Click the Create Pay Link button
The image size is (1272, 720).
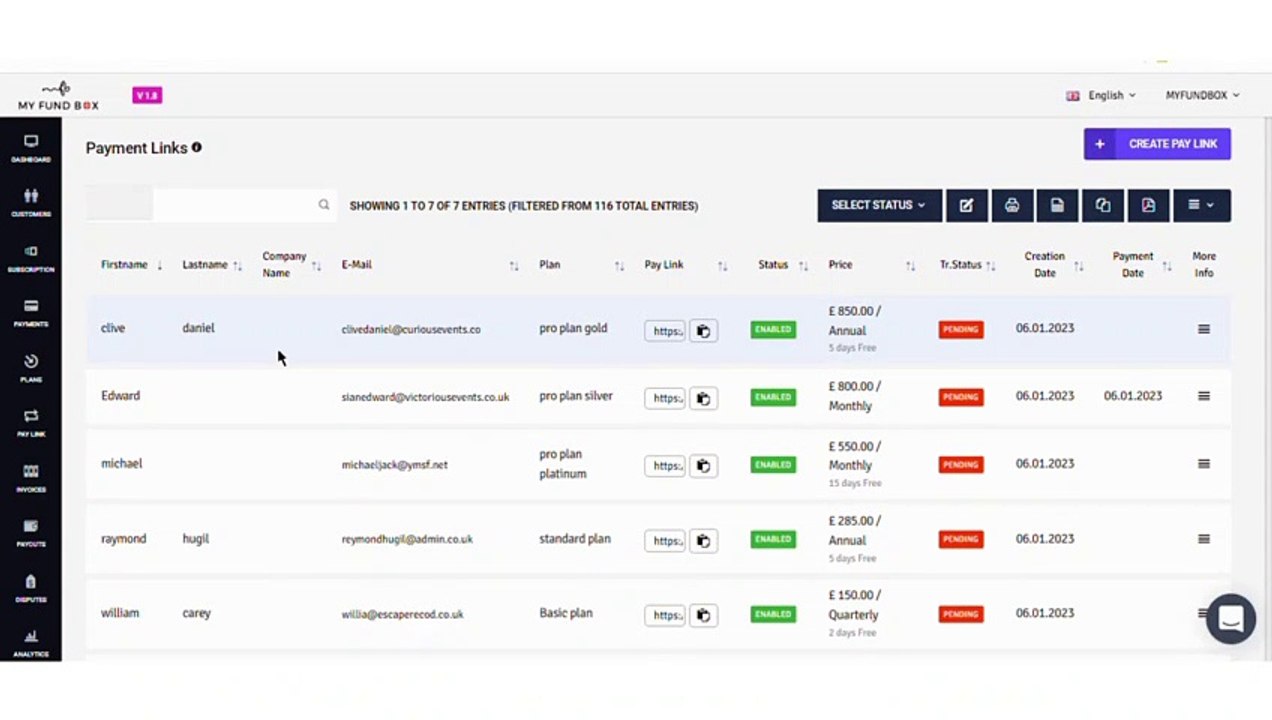(x=1157, y=144)
